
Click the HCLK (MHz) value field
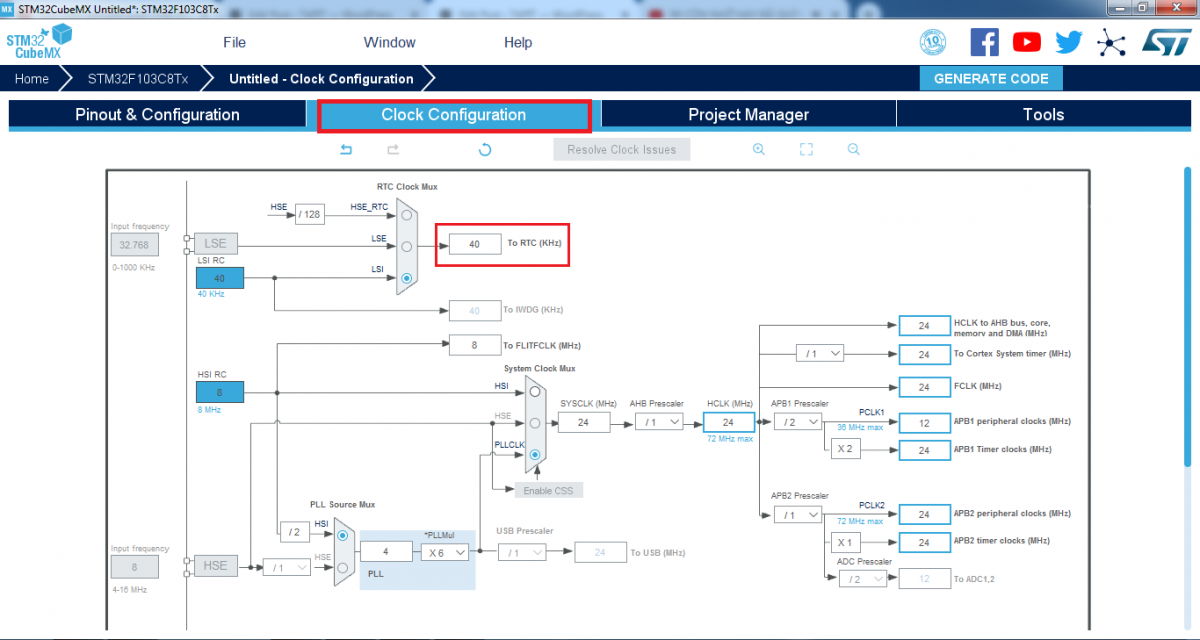[728, 422]
